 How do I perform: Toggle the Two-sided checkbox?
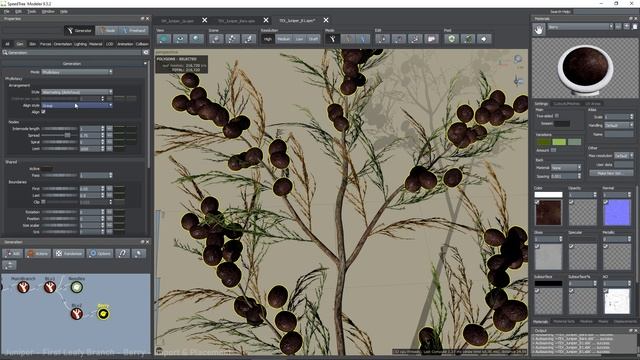click(x=557, y=116)
